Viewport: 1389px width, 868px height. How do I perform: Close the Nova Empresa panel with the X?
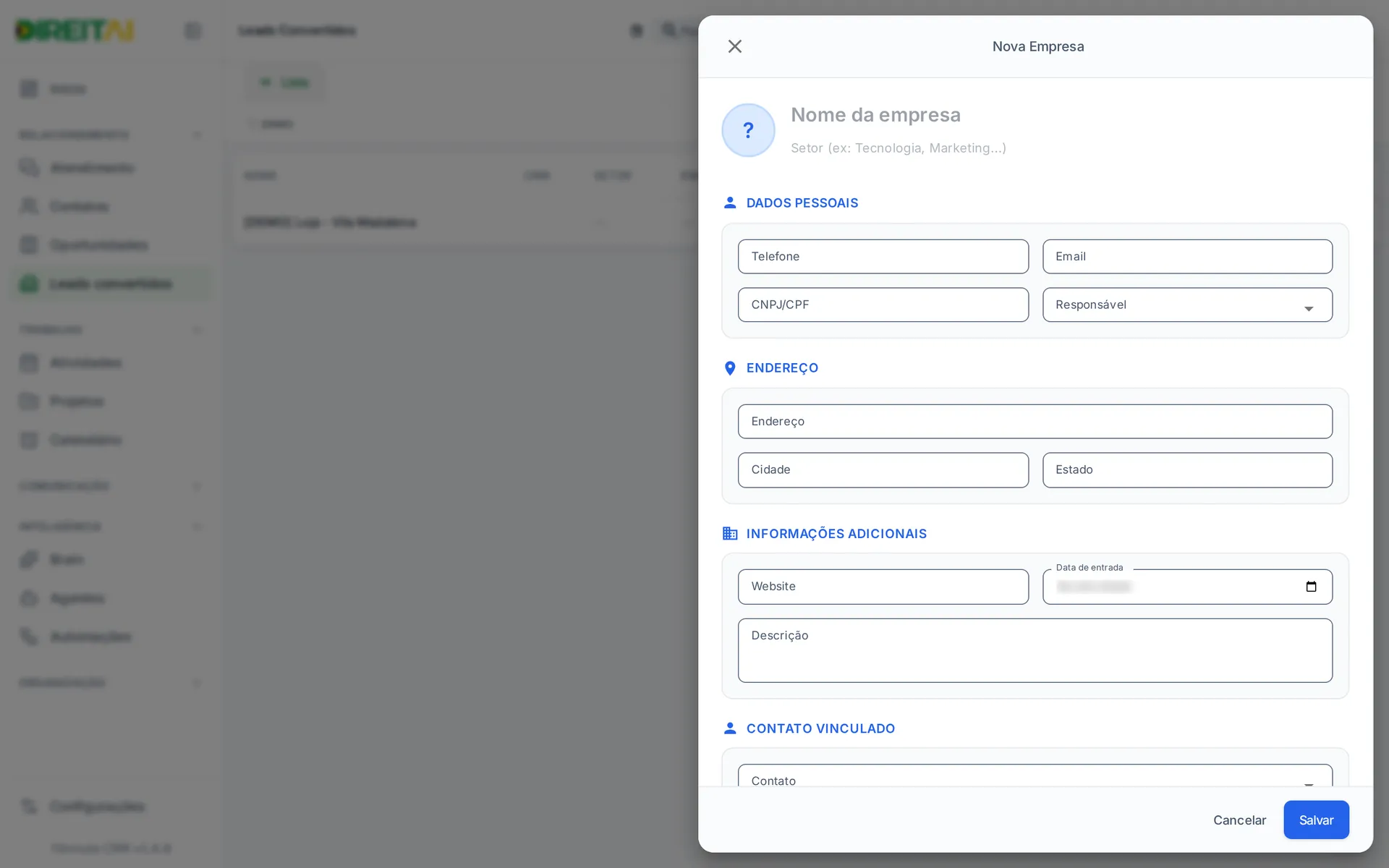734,46
